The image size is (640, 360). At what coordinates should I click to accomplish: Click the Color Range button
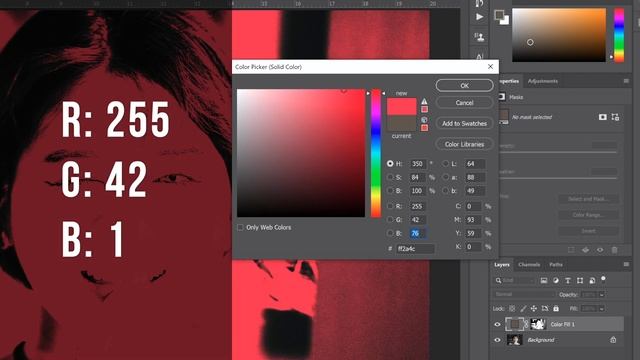point(588,215)
